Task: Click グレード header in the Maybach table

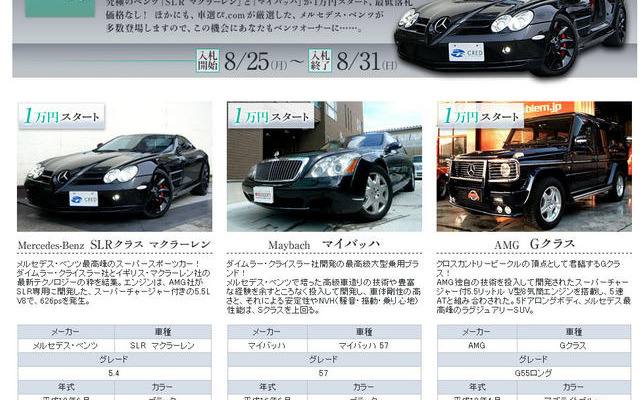Action: coord(324,360)
